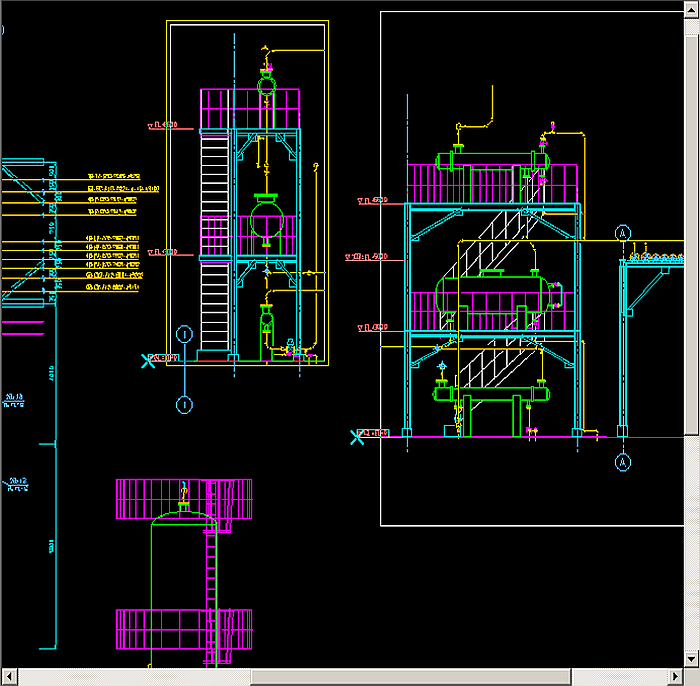The height and width of the screenshot is (686, 700).
Task: Select lower magenta platform on bottom tower
Action: (x=183, y=630)
